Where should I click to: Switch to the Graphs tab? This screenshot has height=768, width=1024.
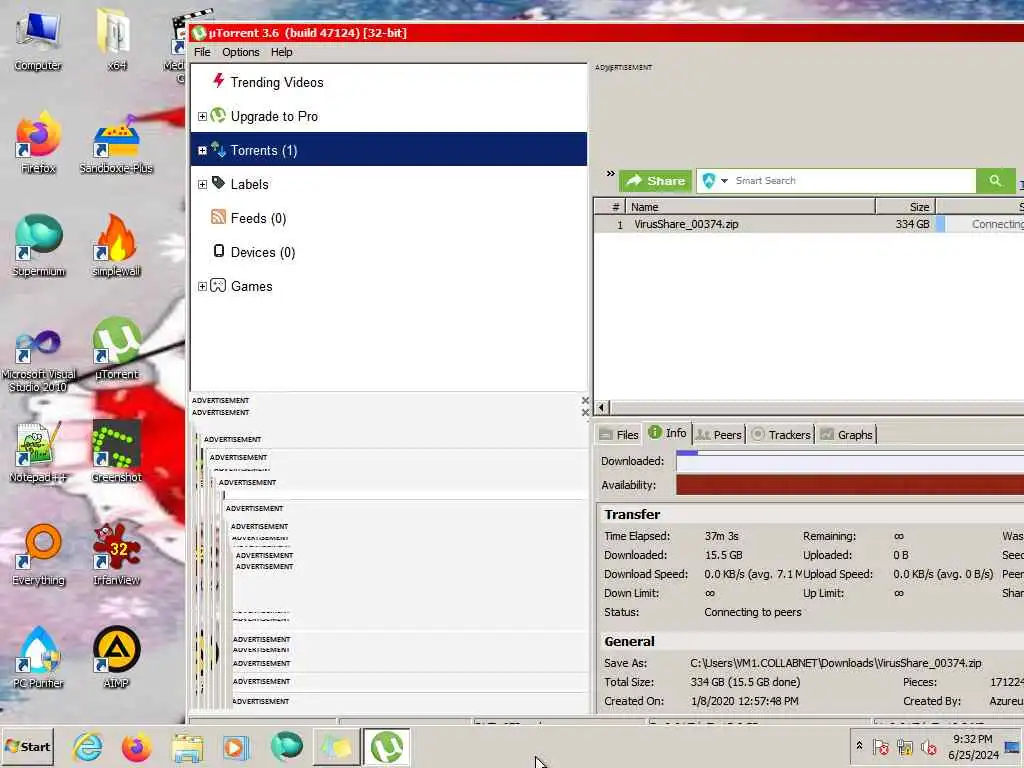pyautogui.click(x=847, y=434)
